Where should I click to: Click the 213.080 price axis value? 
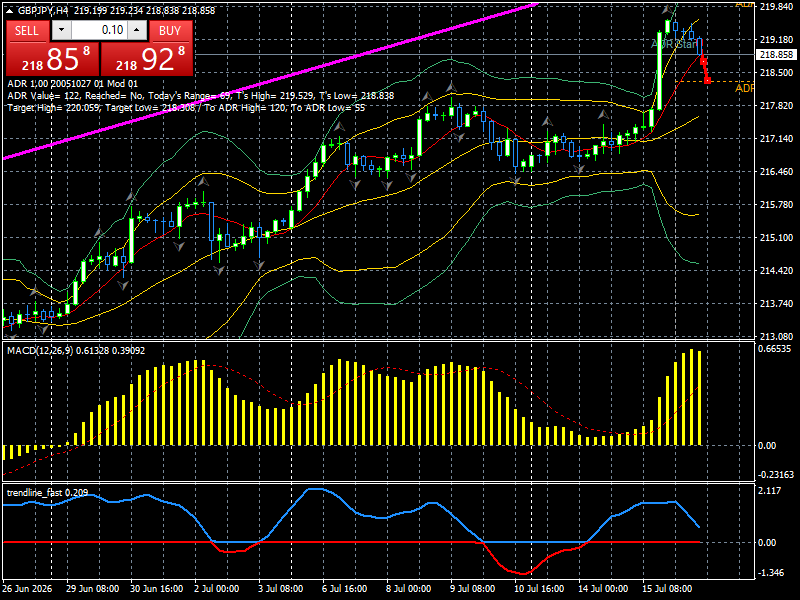[777, 337]
